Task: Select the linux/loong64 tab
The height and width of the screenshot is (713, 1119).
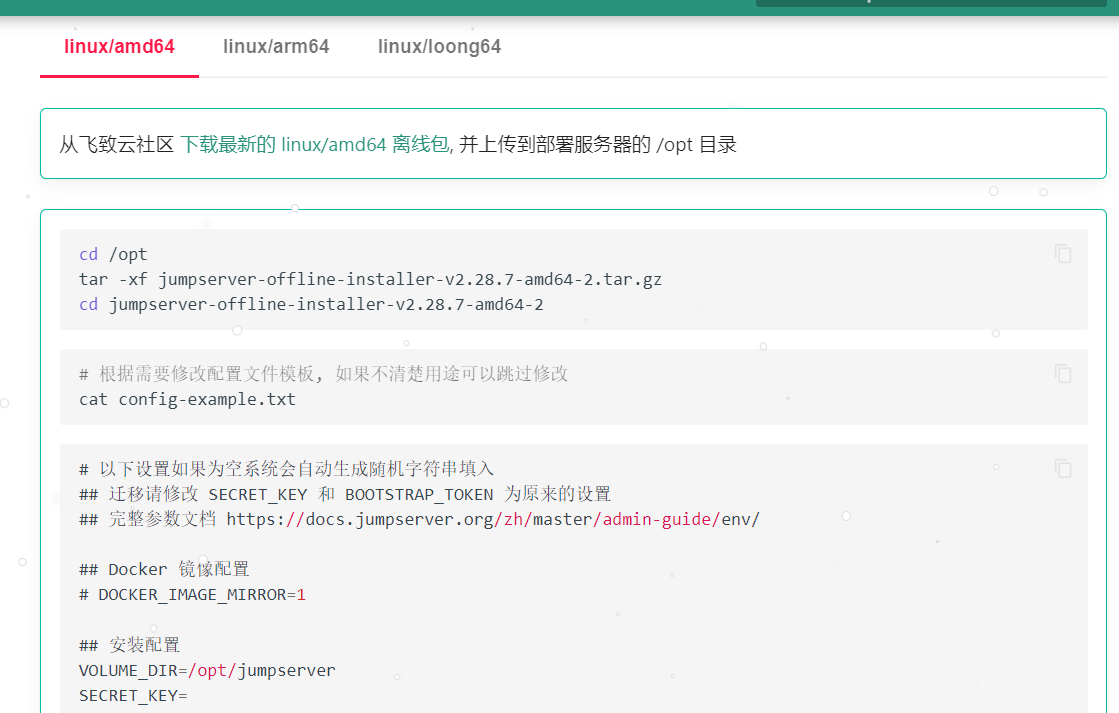Action: pos(440,46)
